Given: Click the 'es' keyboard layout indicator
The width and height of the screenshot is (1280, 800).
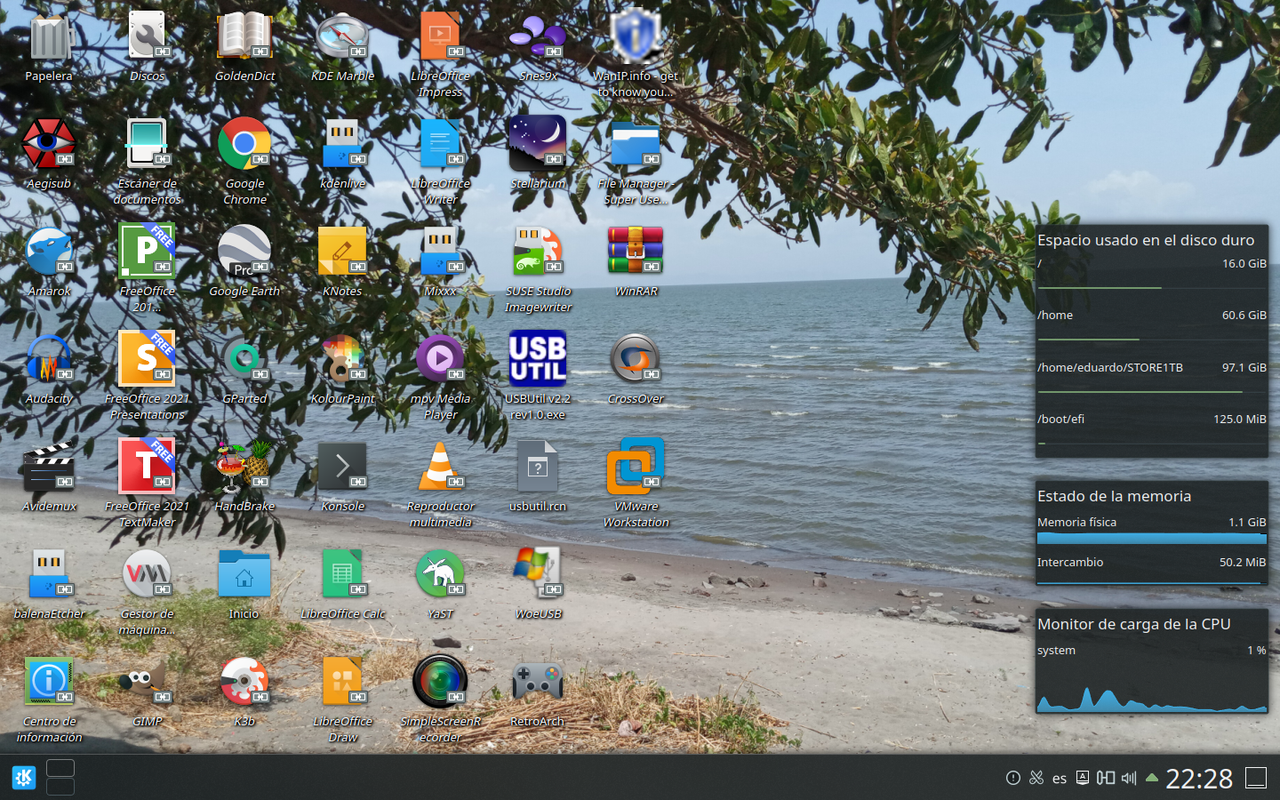Looking at the screenshot, I should 1059,778.
